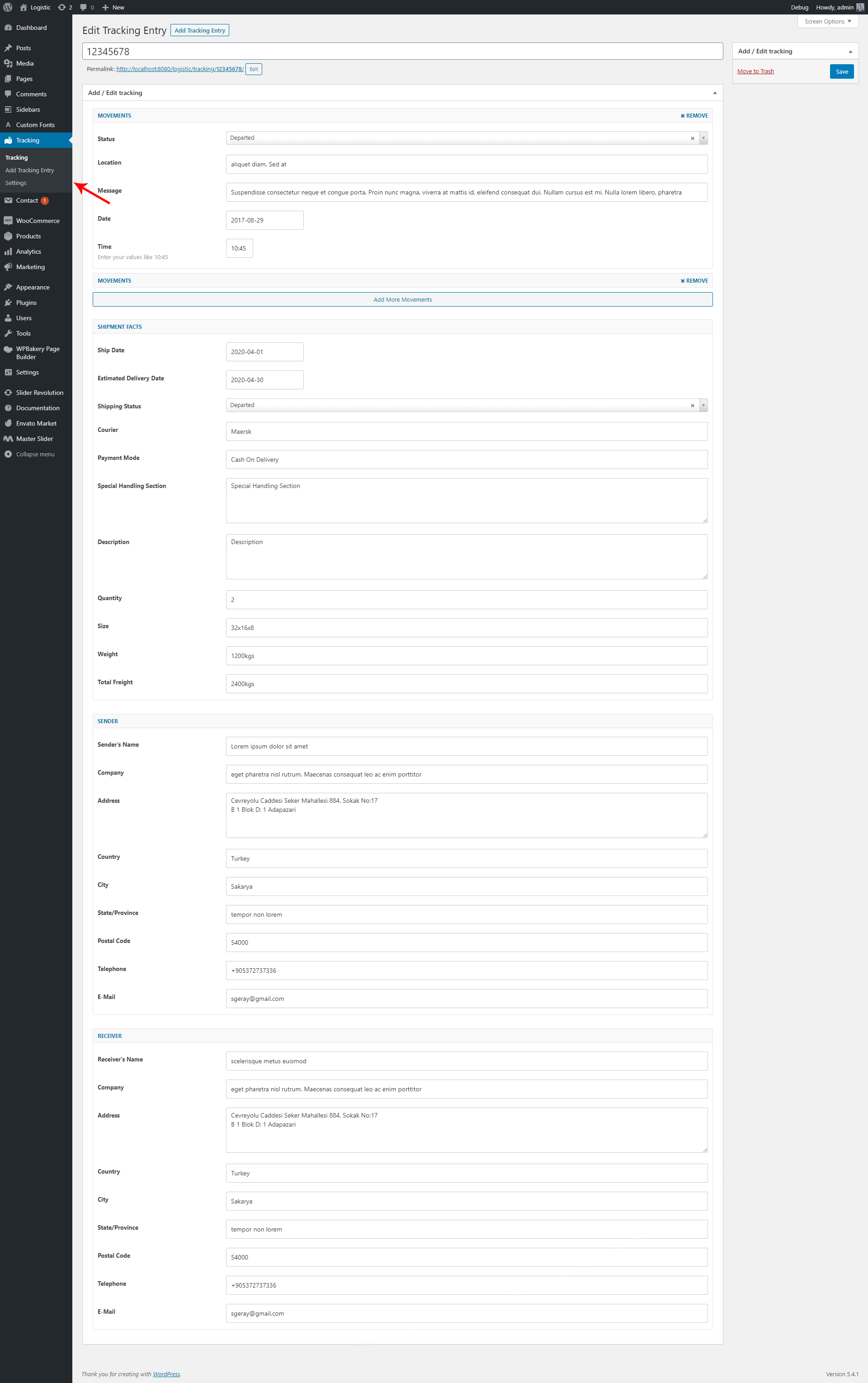
Task: Click the Move to Trash link
Action: pyautogui.click(x=755, y=72)
